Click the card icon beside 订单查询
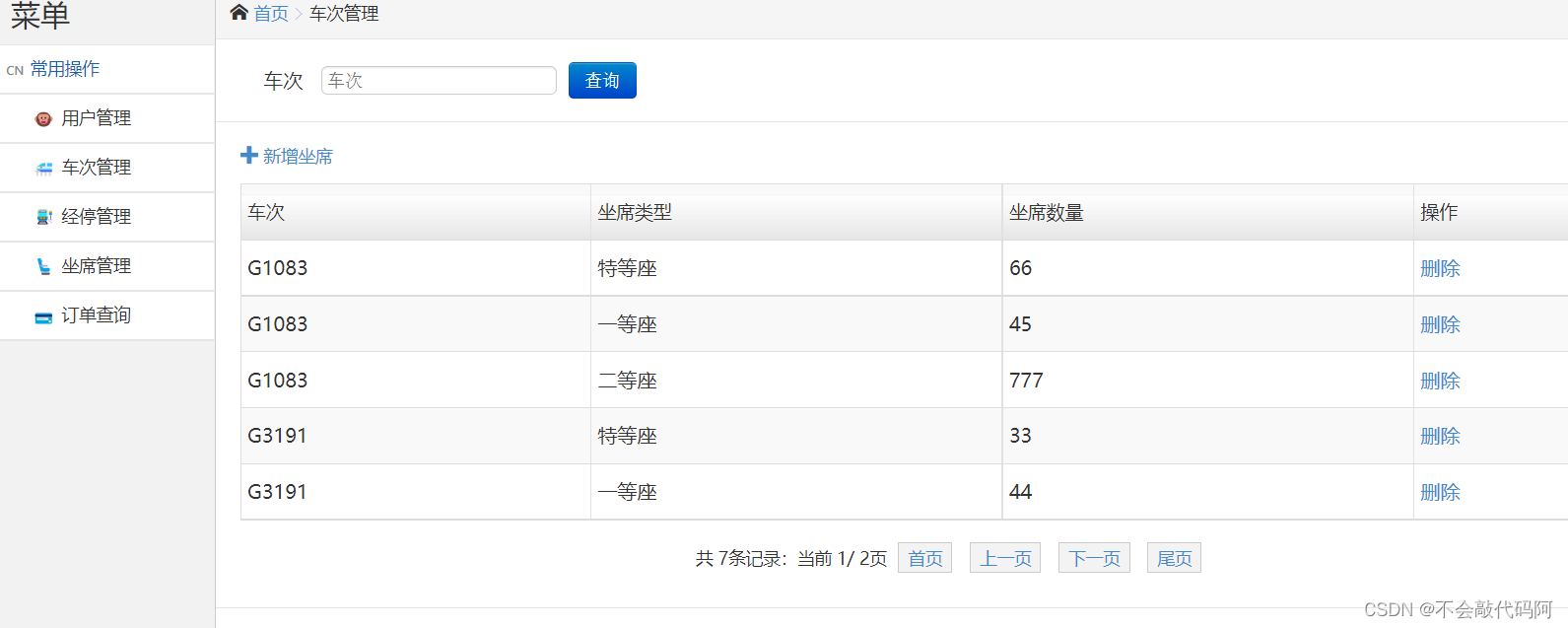The height and width of the screenshot is (628, 1568). [x=43, y=316]
